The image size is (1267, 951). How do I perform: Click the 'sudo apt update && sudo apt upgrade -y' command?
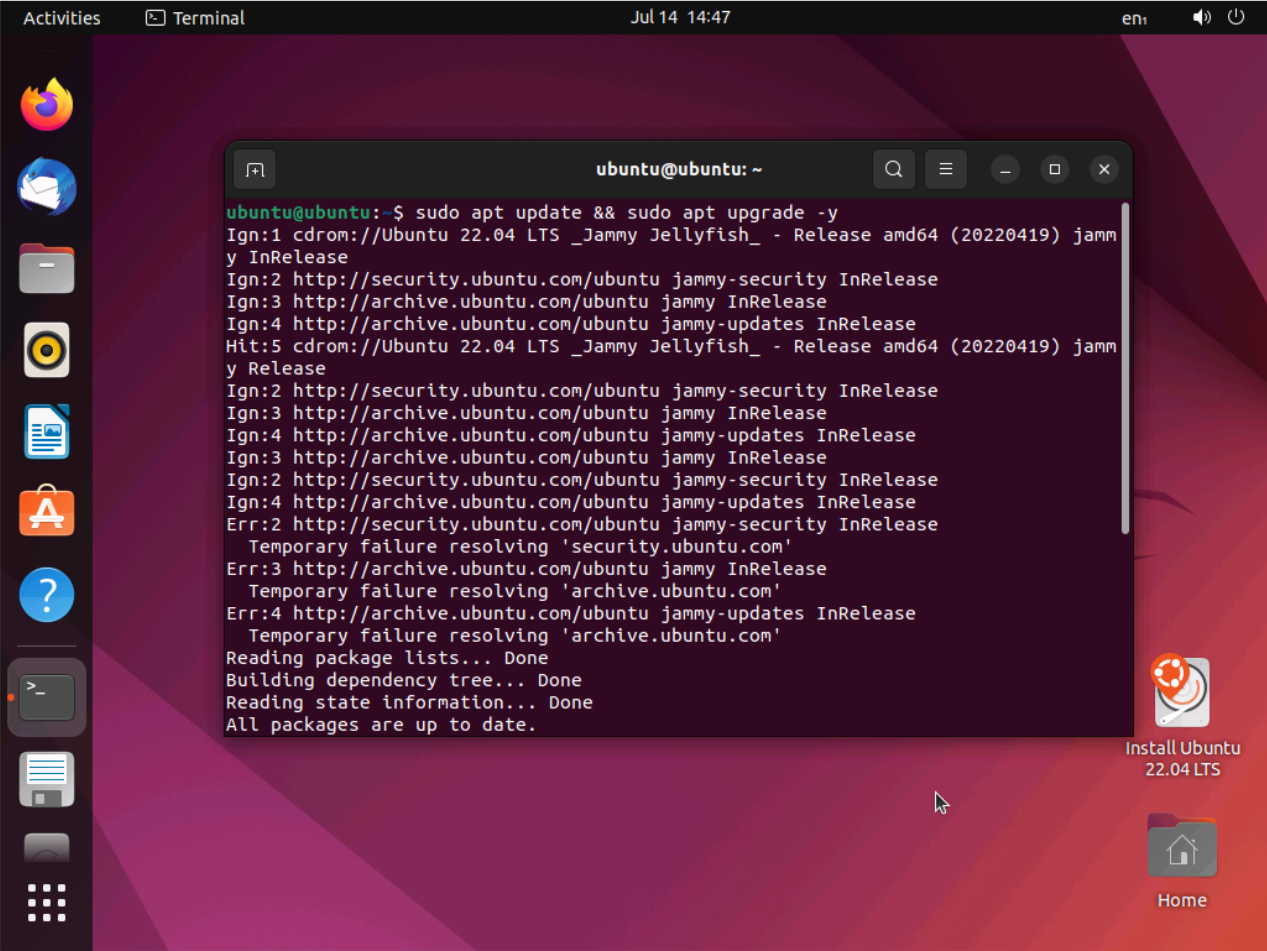point(626,212)
